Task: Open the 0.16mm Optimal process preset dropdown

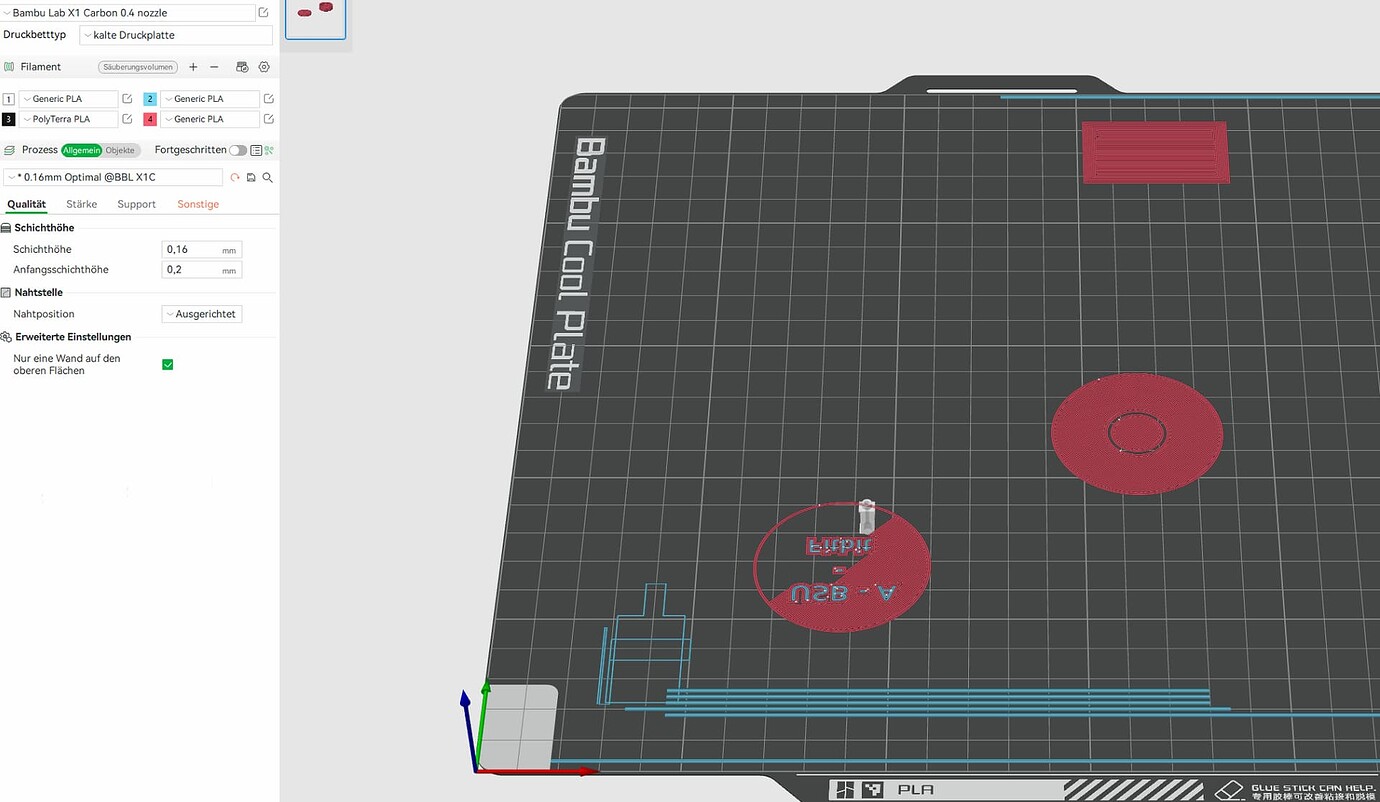Action: [x=113, y=177]
